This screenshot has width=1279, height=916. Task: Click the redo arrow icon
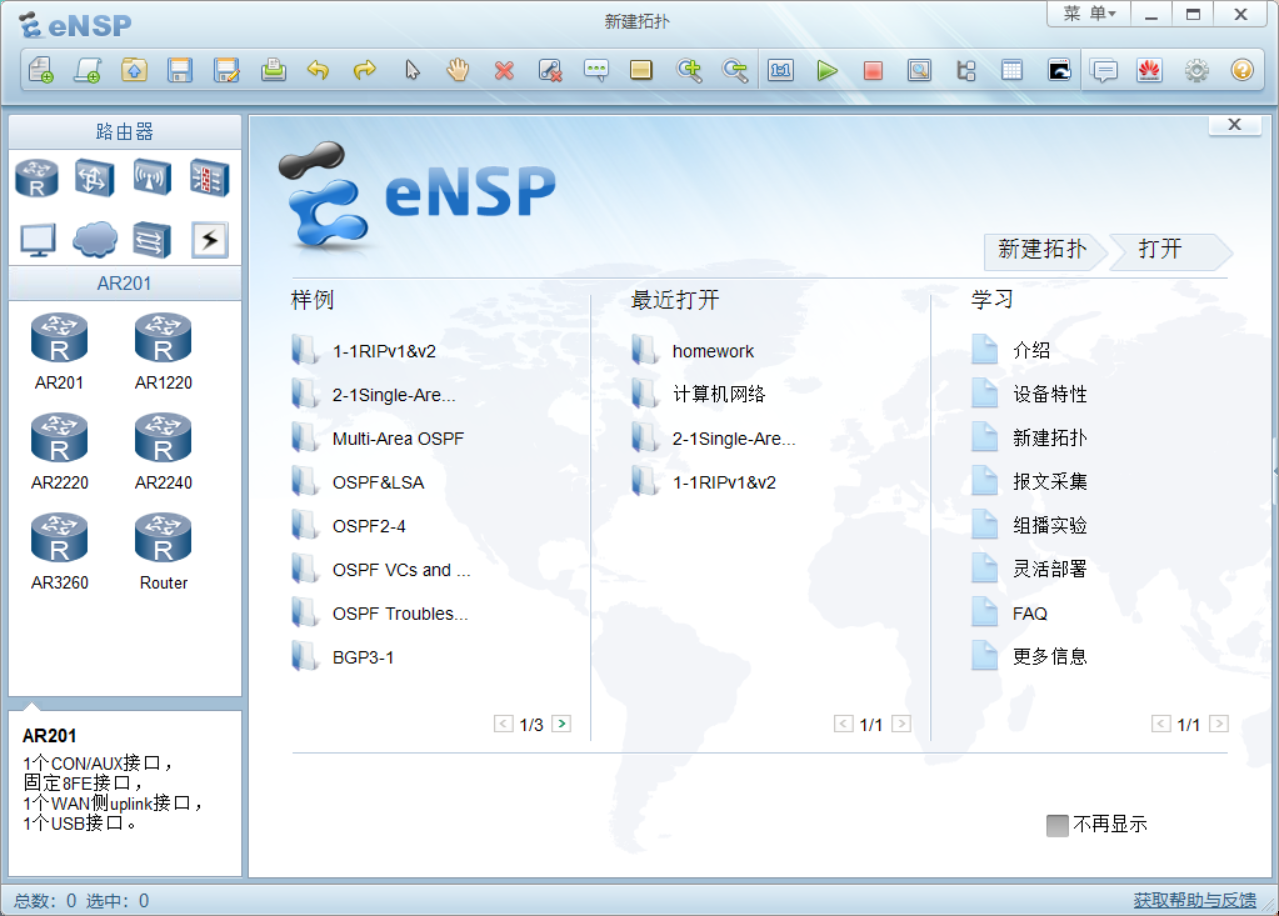pos(364,70)
